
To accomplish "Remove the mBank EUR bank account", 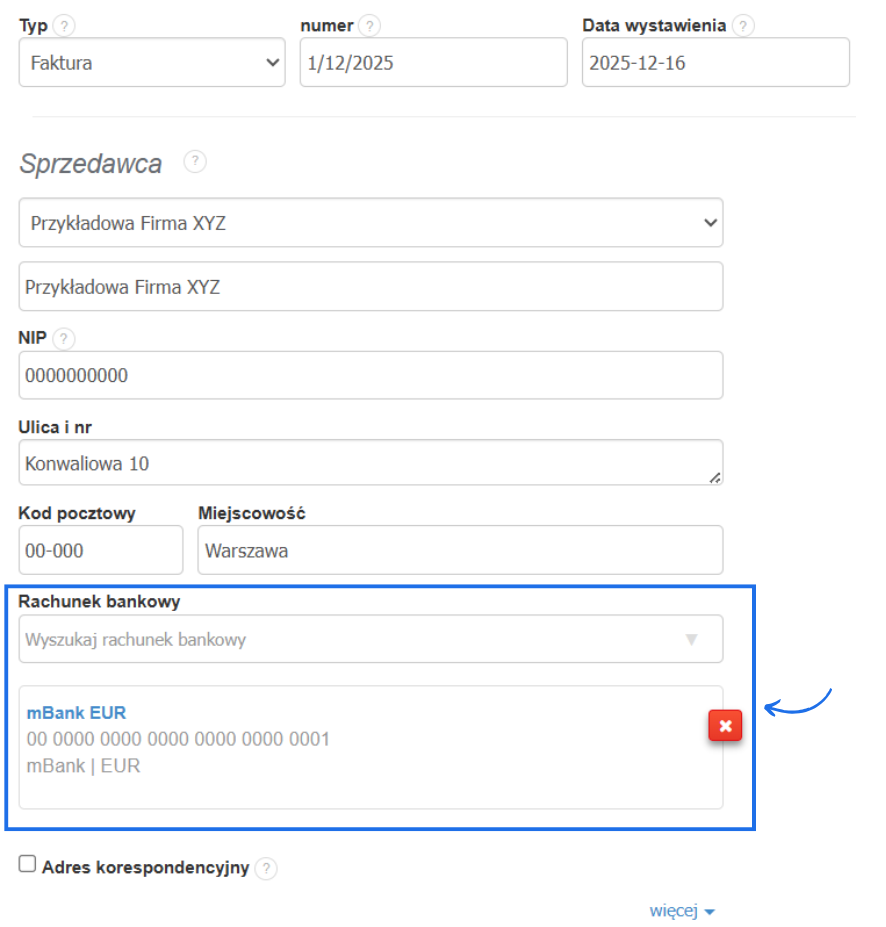I will tap(725, 726).
